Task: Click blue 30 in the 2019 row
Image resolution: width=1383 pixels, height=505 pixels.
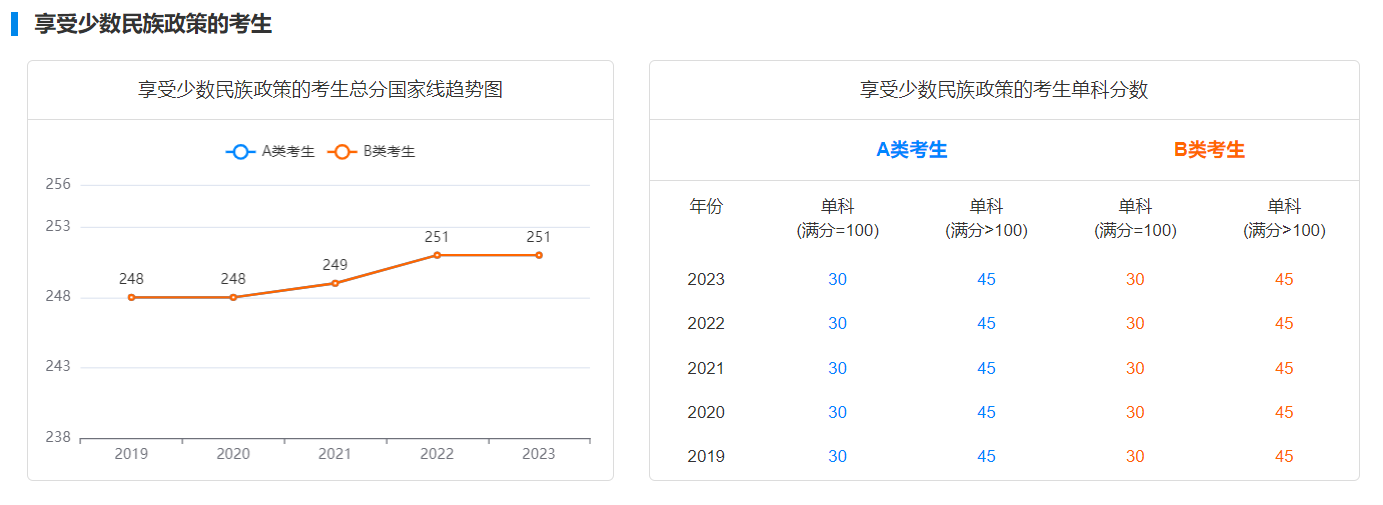Action: point(838,457)
